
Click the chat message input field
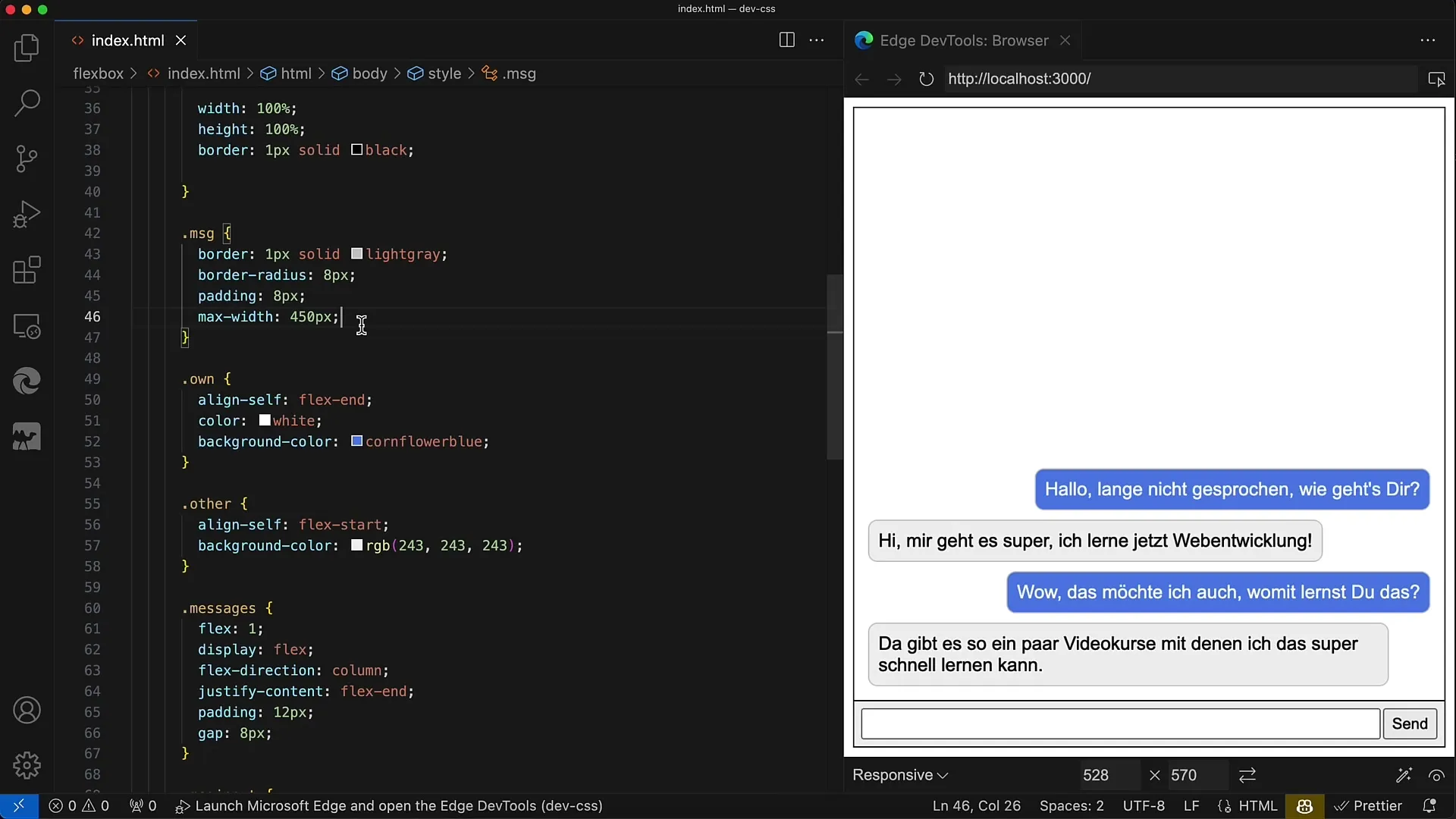tap(1120, 723)
